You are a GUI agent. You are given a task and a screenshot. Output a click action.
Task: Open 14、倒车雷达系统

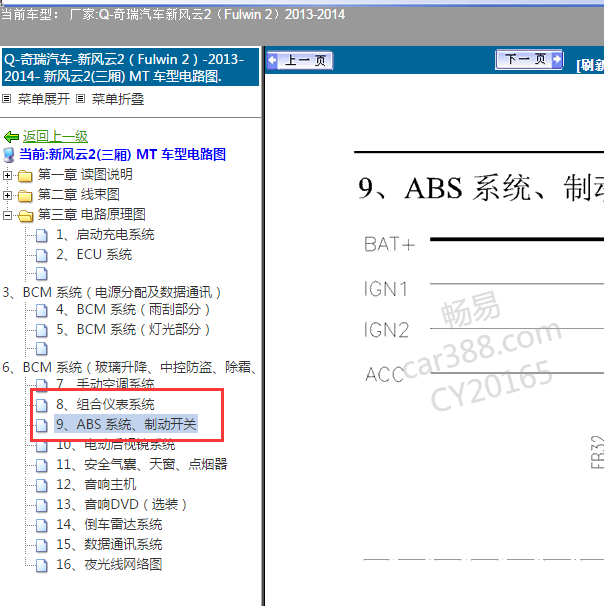coord(109,524)
